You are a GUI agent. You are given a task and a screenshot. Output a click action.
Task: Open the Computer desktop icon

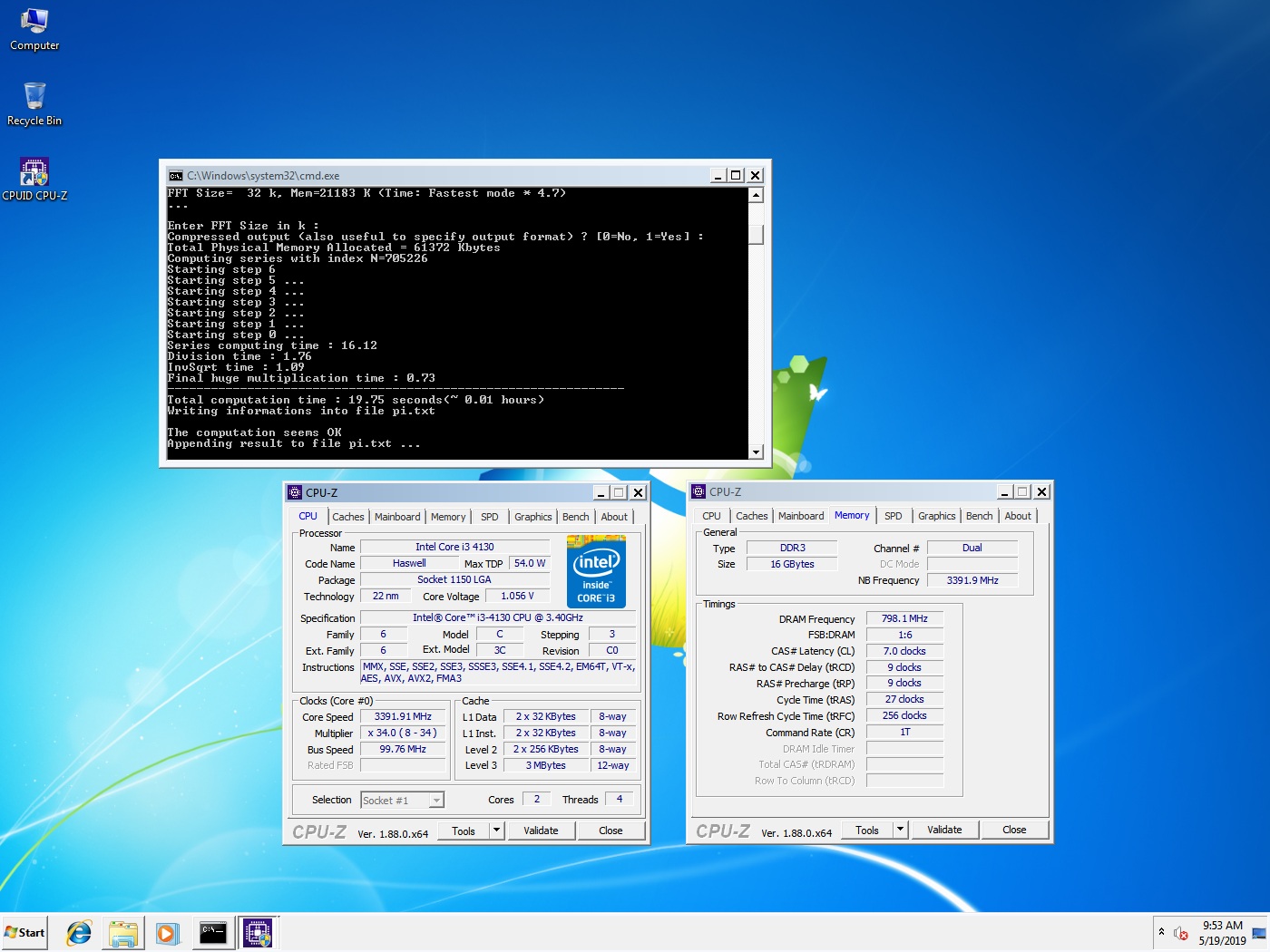34,29
